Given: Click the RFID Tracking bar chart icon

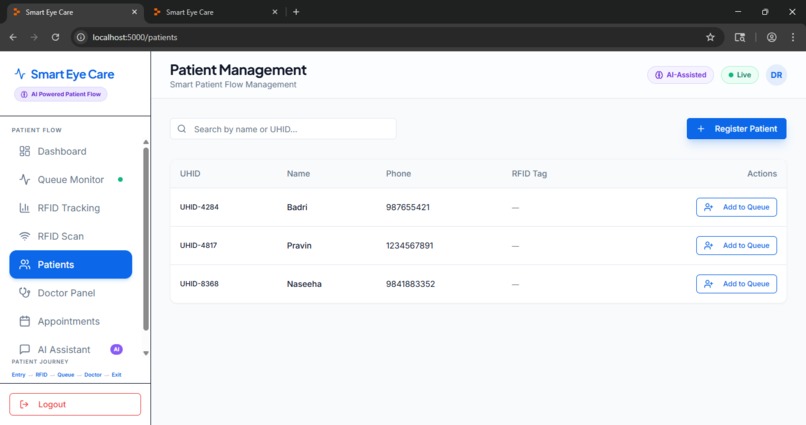Looking at the screenshot, I should click(25, 208).
